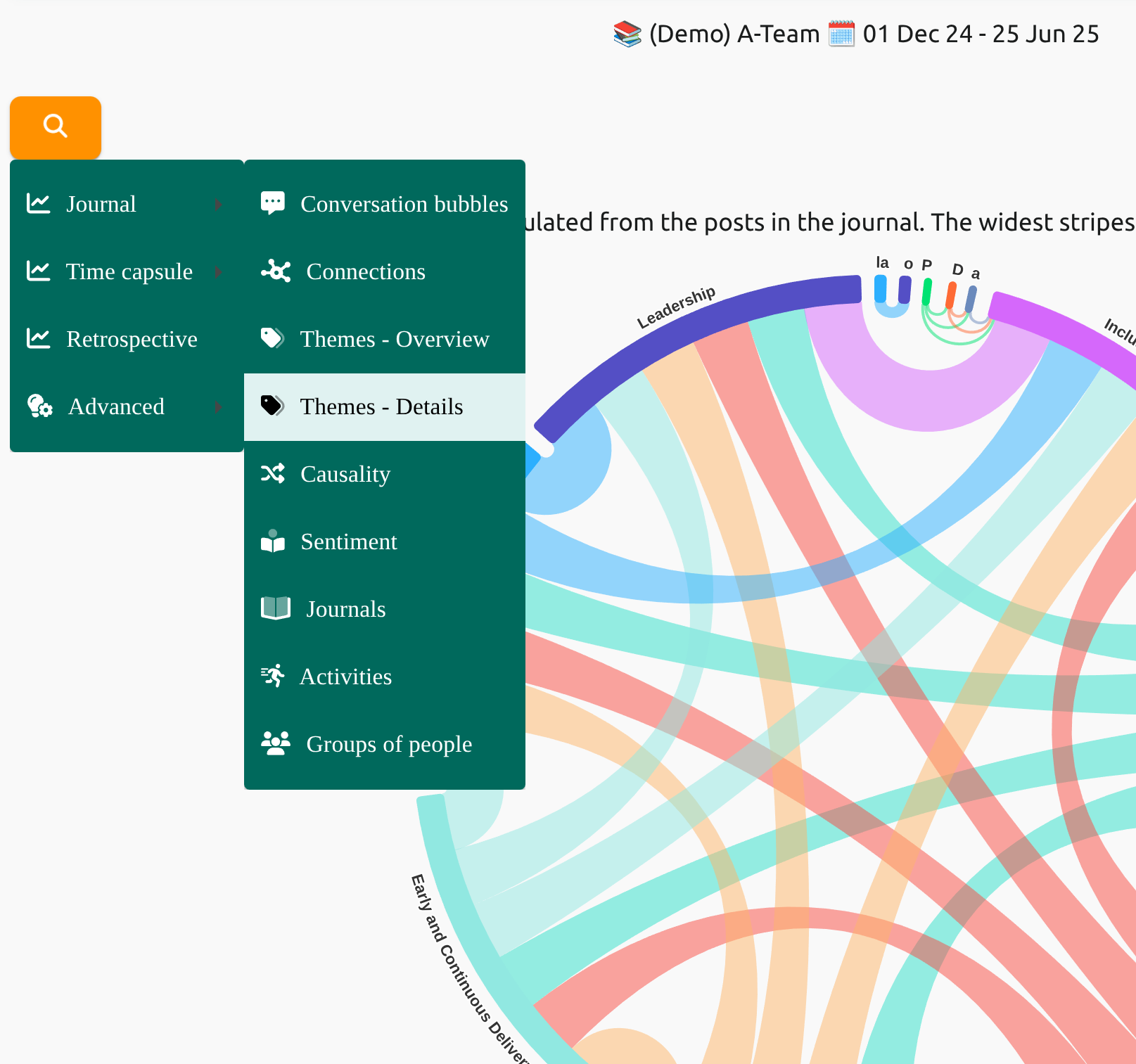Click the Groups of people label
Image resolution: width=1136 pixels, height=1064 pixels.
coord(389,744)
